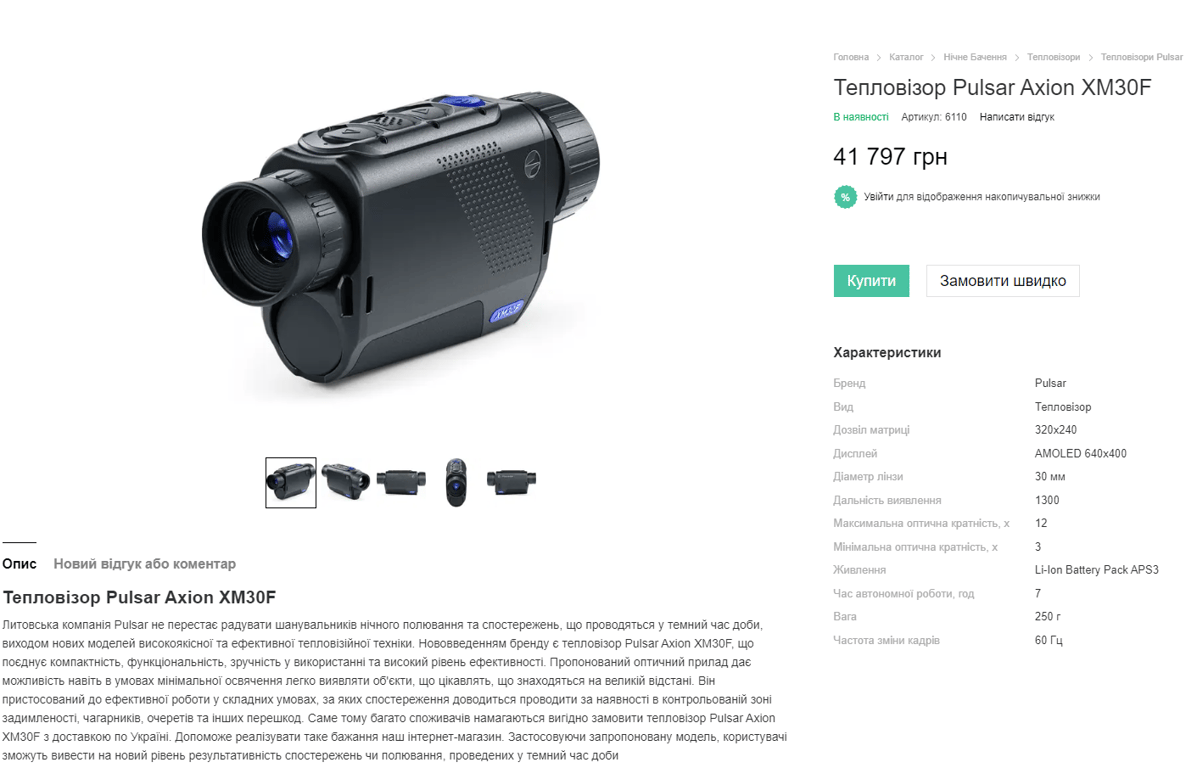Select the first product thumbnail
The width and height of the screenshot is (1197, 768).
coord(291,482)
